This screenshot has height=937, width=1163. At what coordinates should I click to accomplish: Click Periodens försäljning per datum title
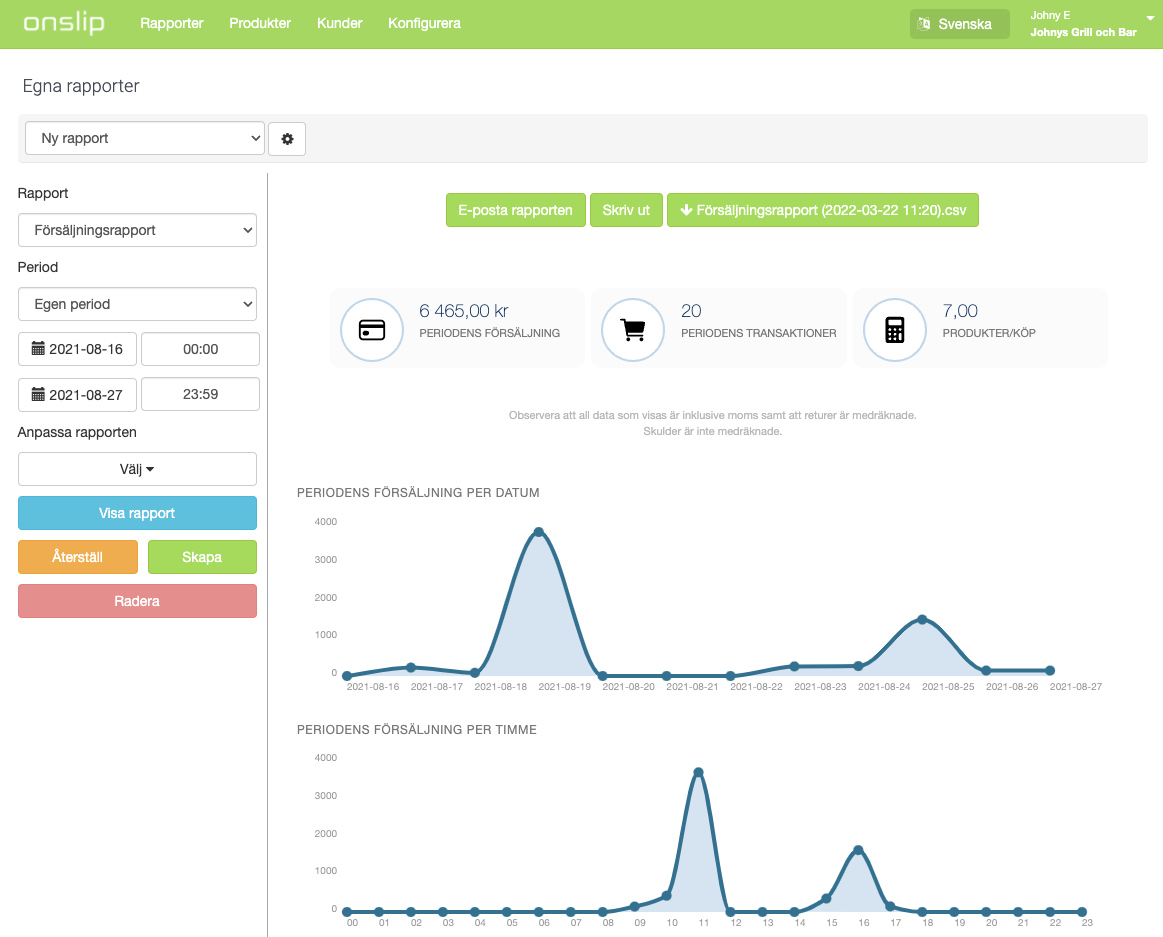(x=418, y=493)
